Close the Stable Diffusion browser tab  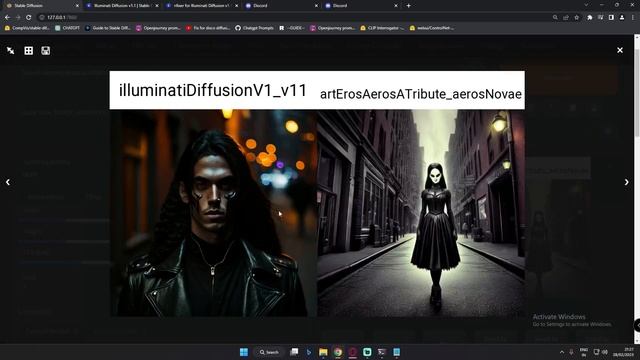point(77,6)
